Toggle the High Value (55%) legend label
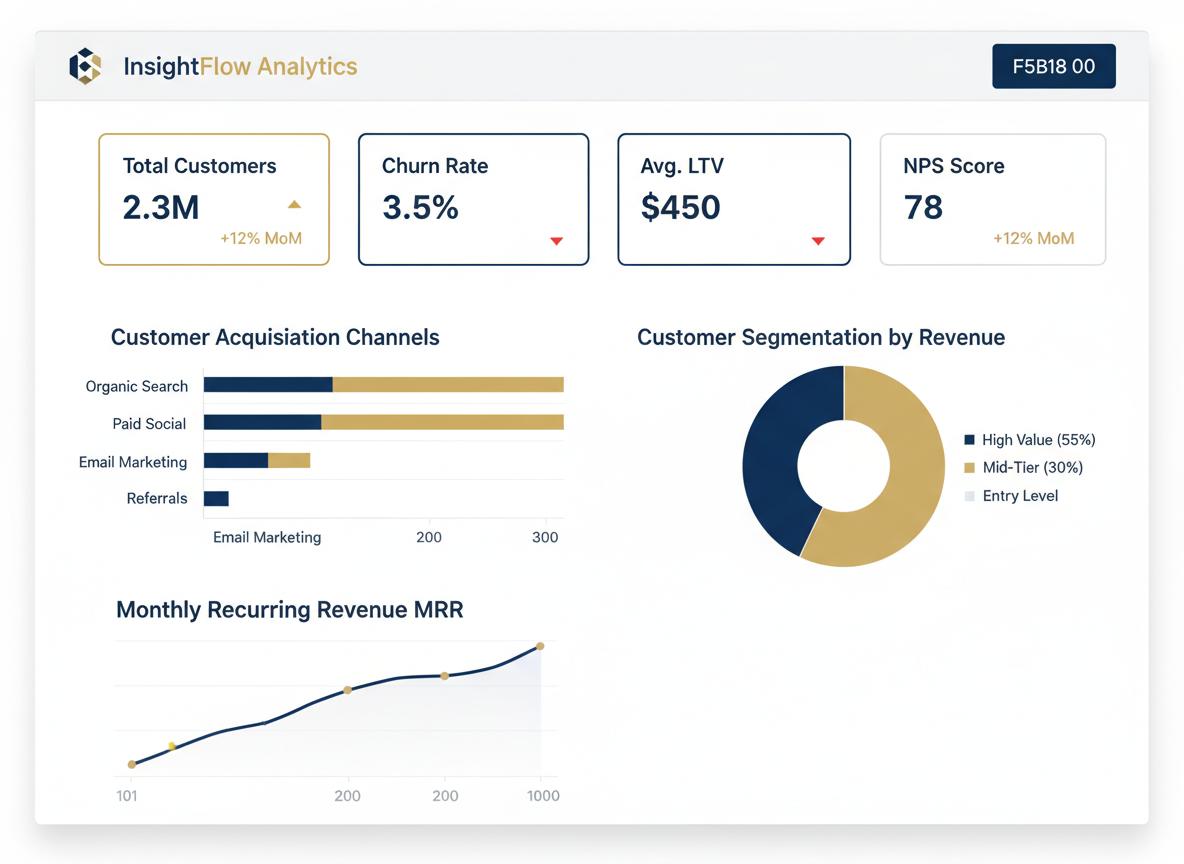This screenshot has width=1184, height=864. 1038,440
